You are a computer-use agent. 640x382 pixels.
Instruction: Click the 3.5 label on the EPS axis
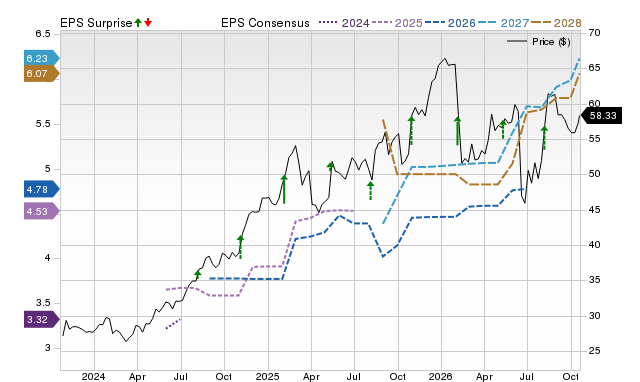[42, 303]
